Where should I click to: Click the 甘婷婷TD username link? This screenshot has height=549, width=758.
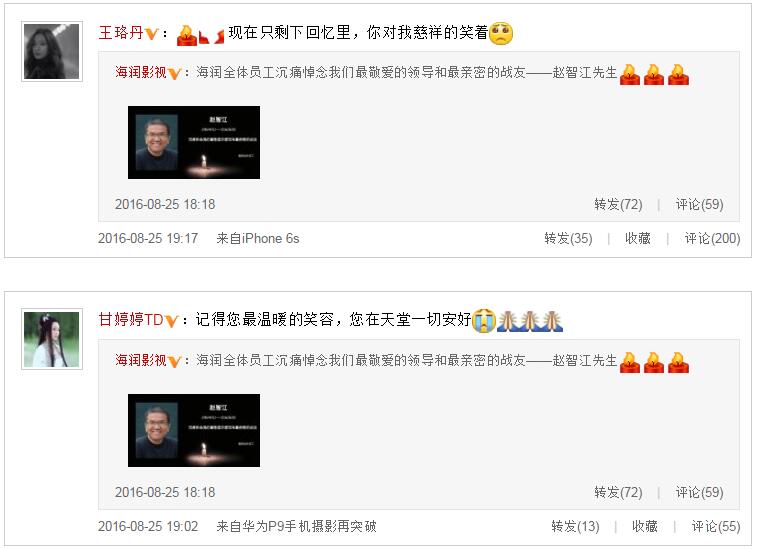[x=131, y=320]
